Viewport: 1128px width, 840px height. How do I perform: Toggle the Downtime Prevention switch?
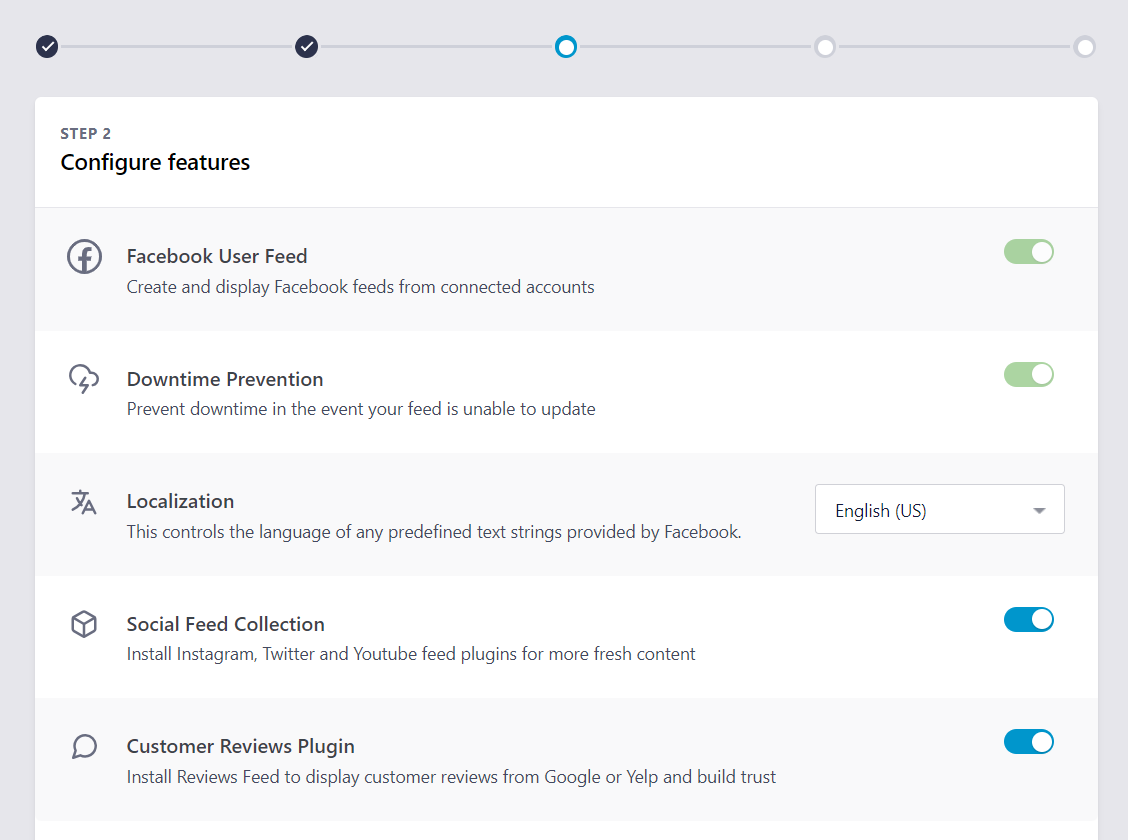[1028, 375]
